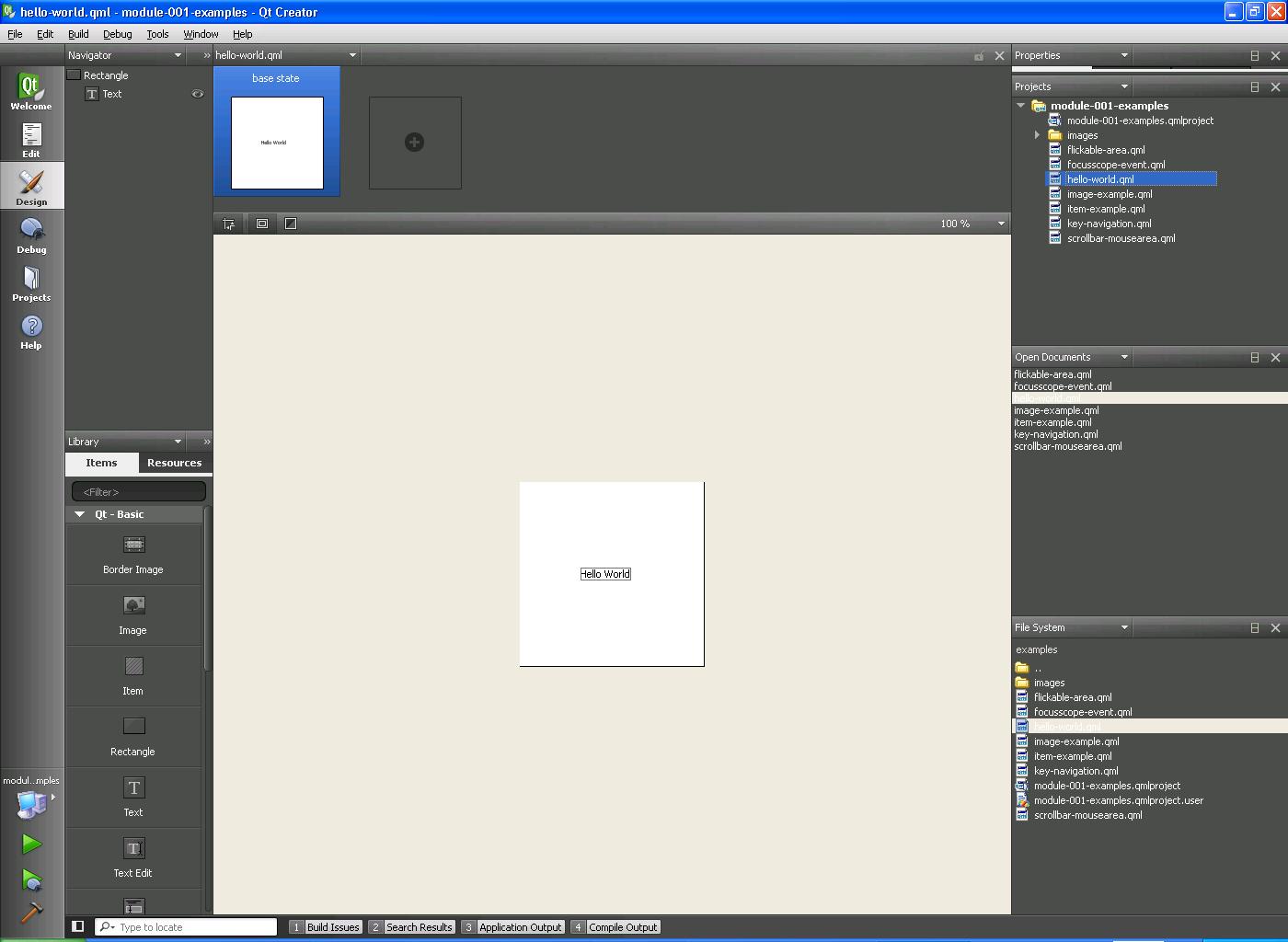
Task: Open the Help mode
Action: click(31, 331)
